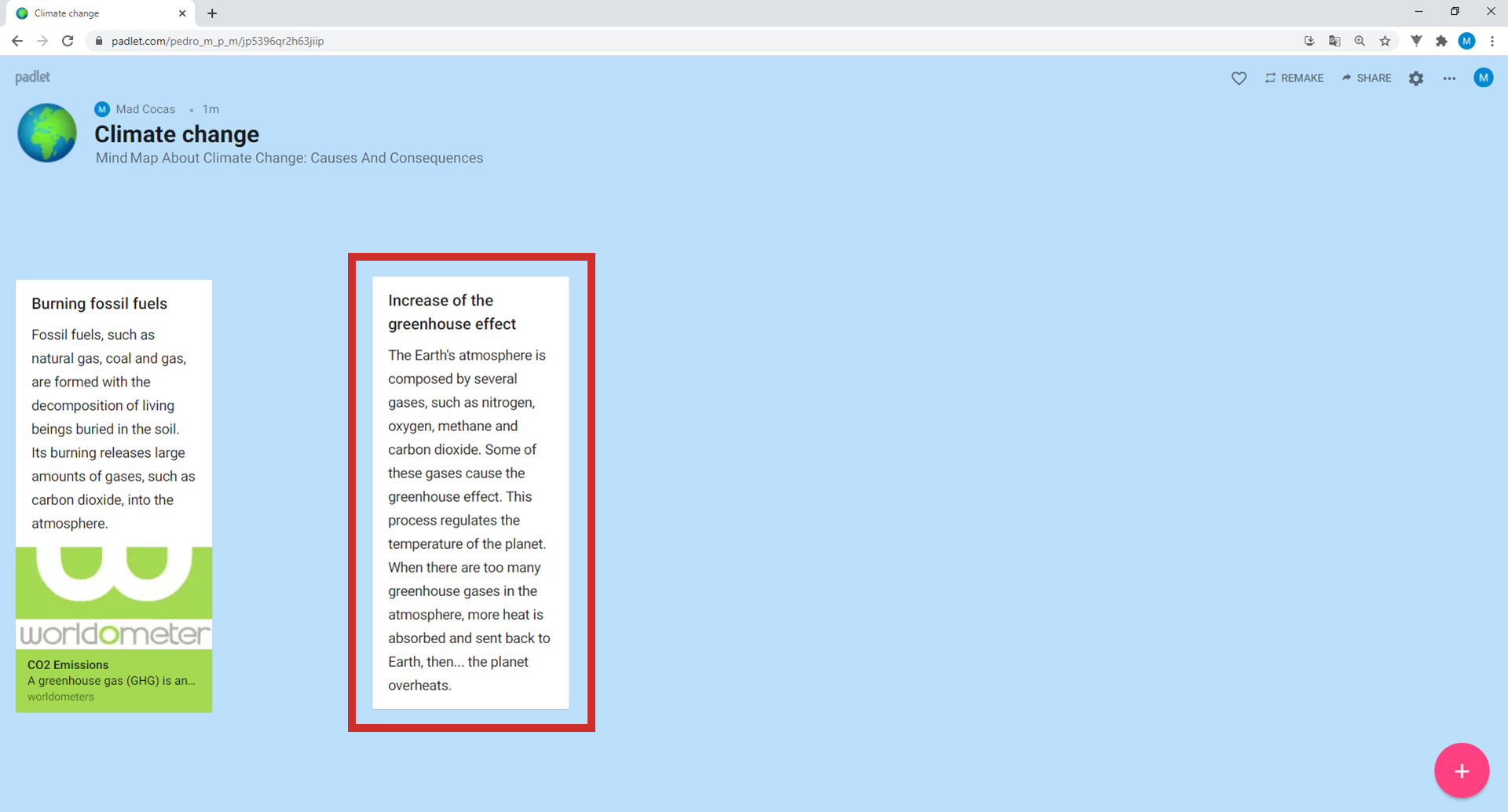This screenshot has width=1508, height=812.
Task: Open the zoom magnifier icon
Action: tap(1360, 41)
